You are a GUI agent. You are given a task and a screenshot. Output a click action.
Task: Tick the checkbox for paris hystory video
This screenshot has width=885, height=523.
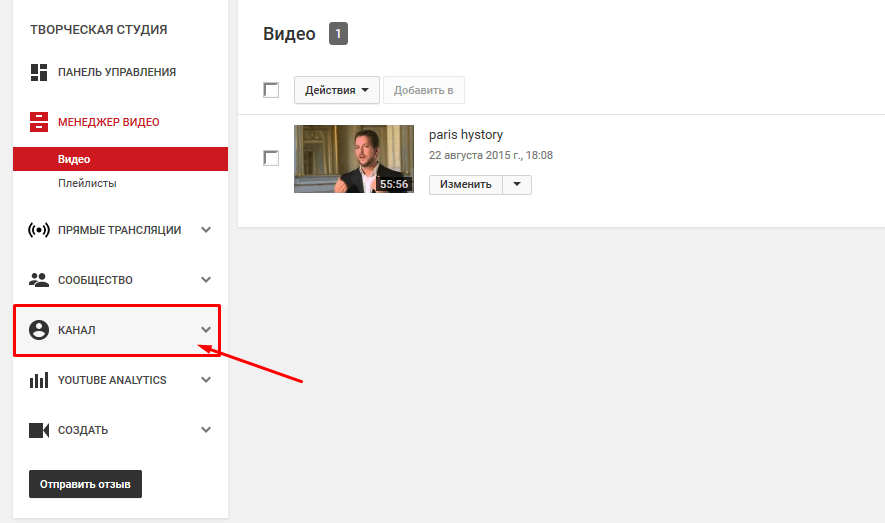point(271,158)
